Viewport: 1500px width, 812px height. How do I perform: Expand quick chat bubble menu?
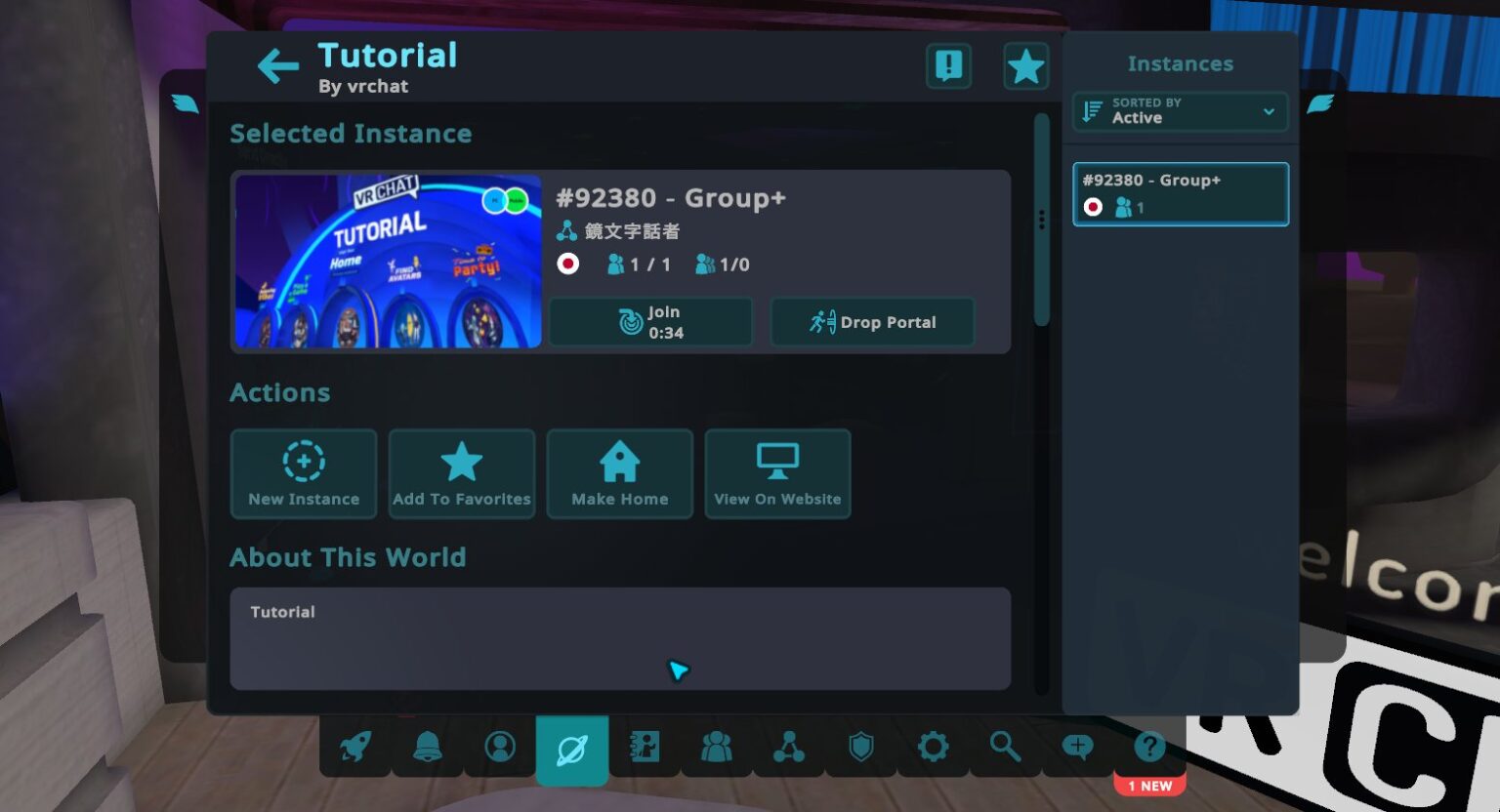coord(1077,747)
